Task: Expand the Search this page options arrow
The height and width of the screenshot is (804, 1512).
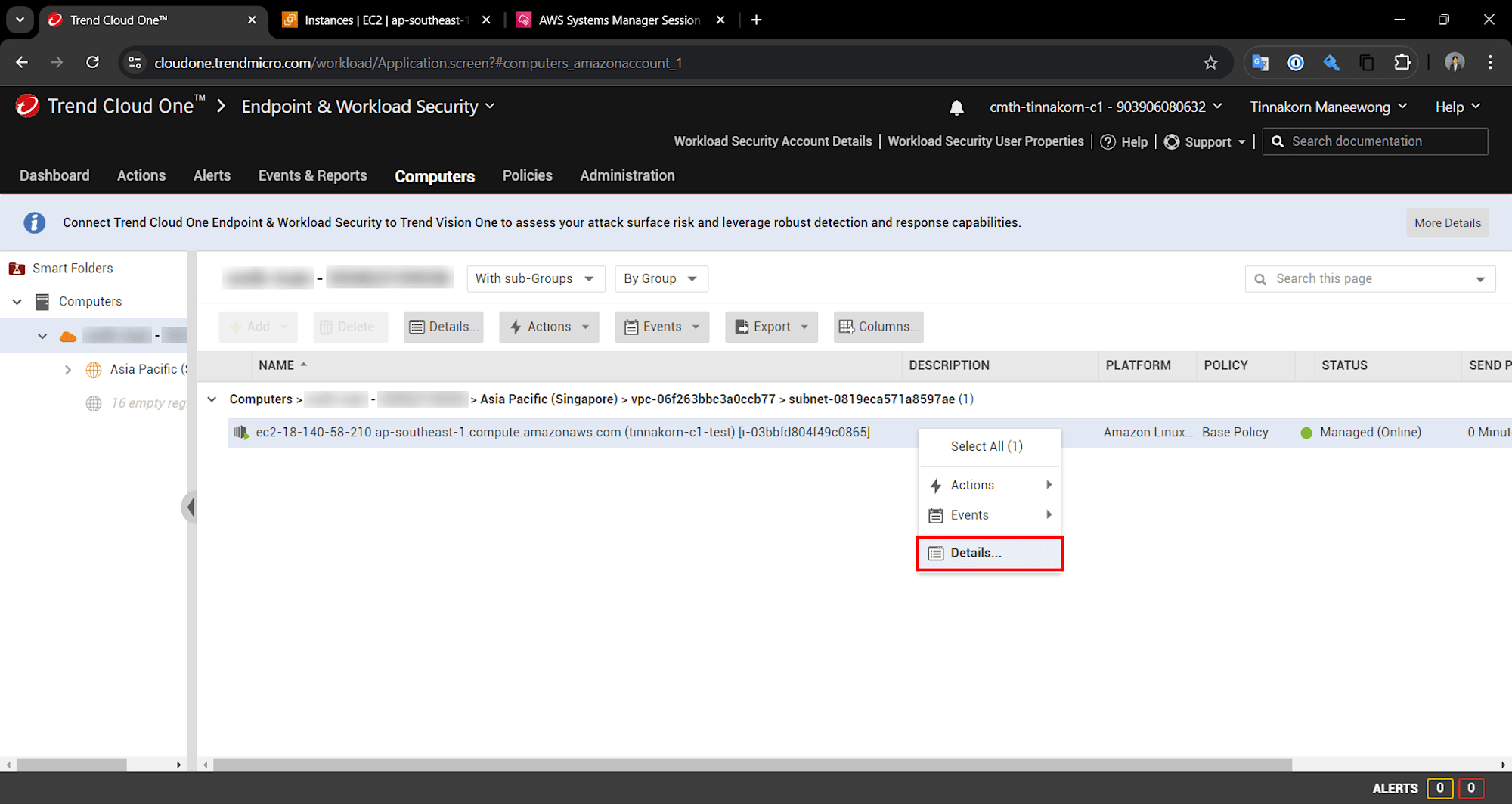Action: 1480,279
